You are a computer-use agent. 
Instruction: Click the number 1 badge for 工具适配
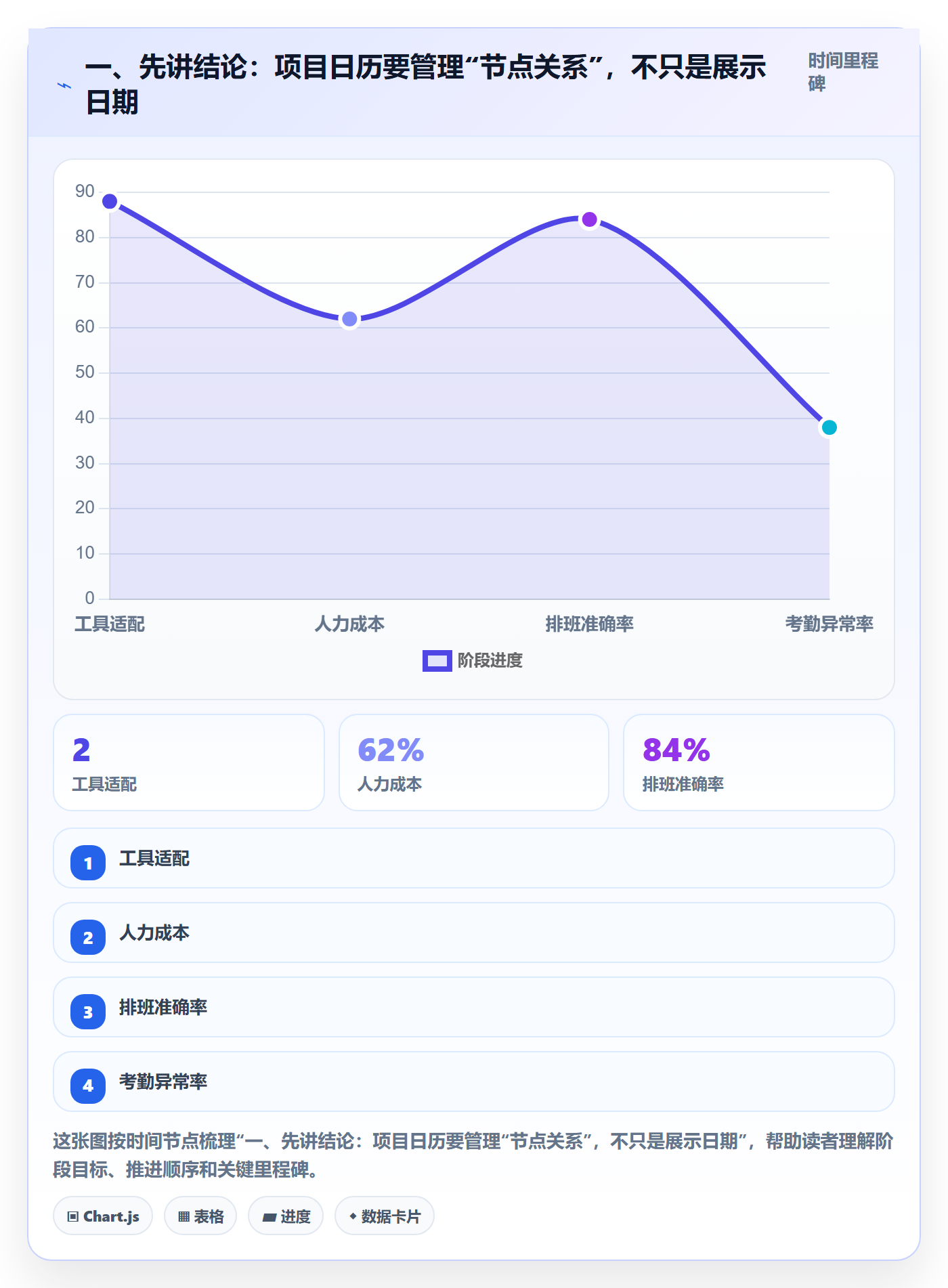click(x=88, y=863)
